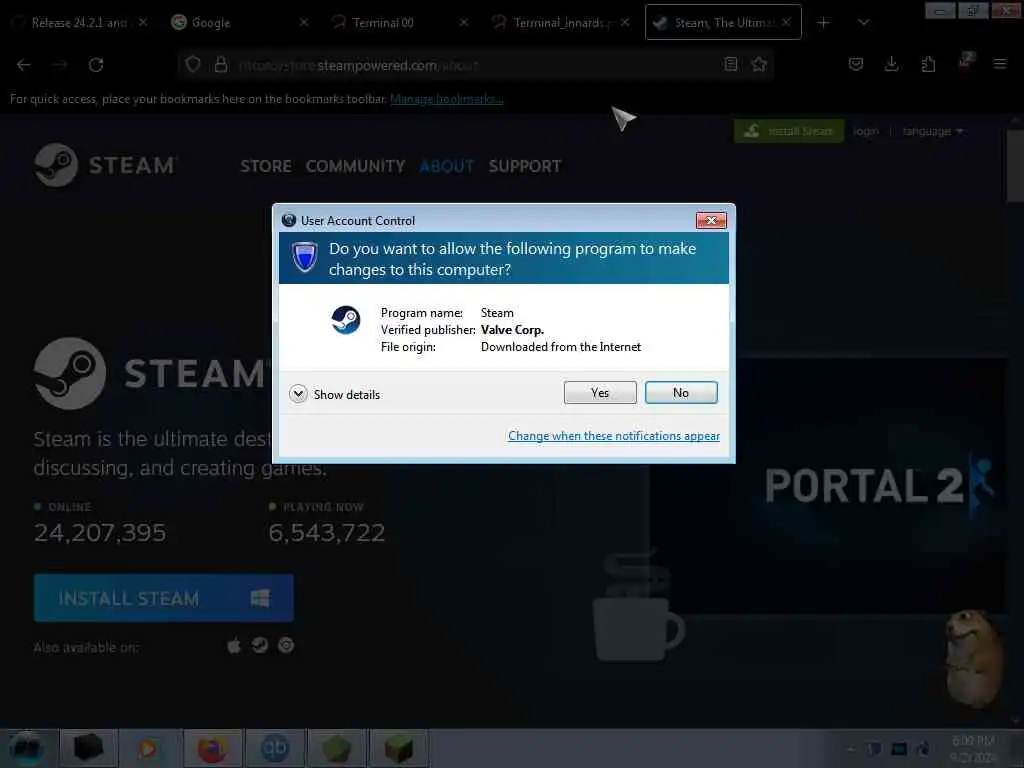Click No in the User Account Control dialog

click(x=680, y=392)
